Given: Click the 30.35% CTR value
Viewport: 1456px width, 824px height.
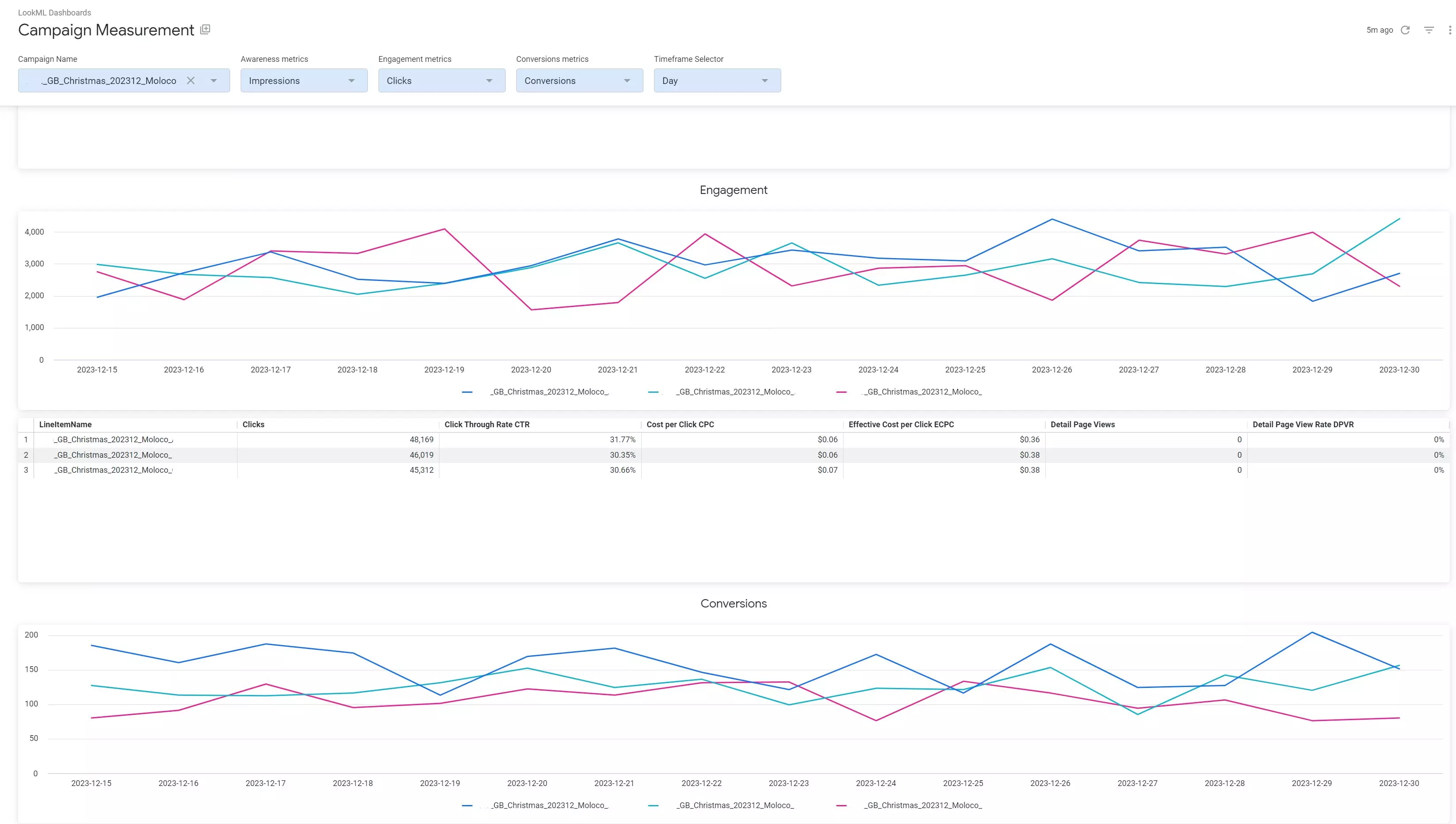Looking at the screenshot, I should pos(622,455).
